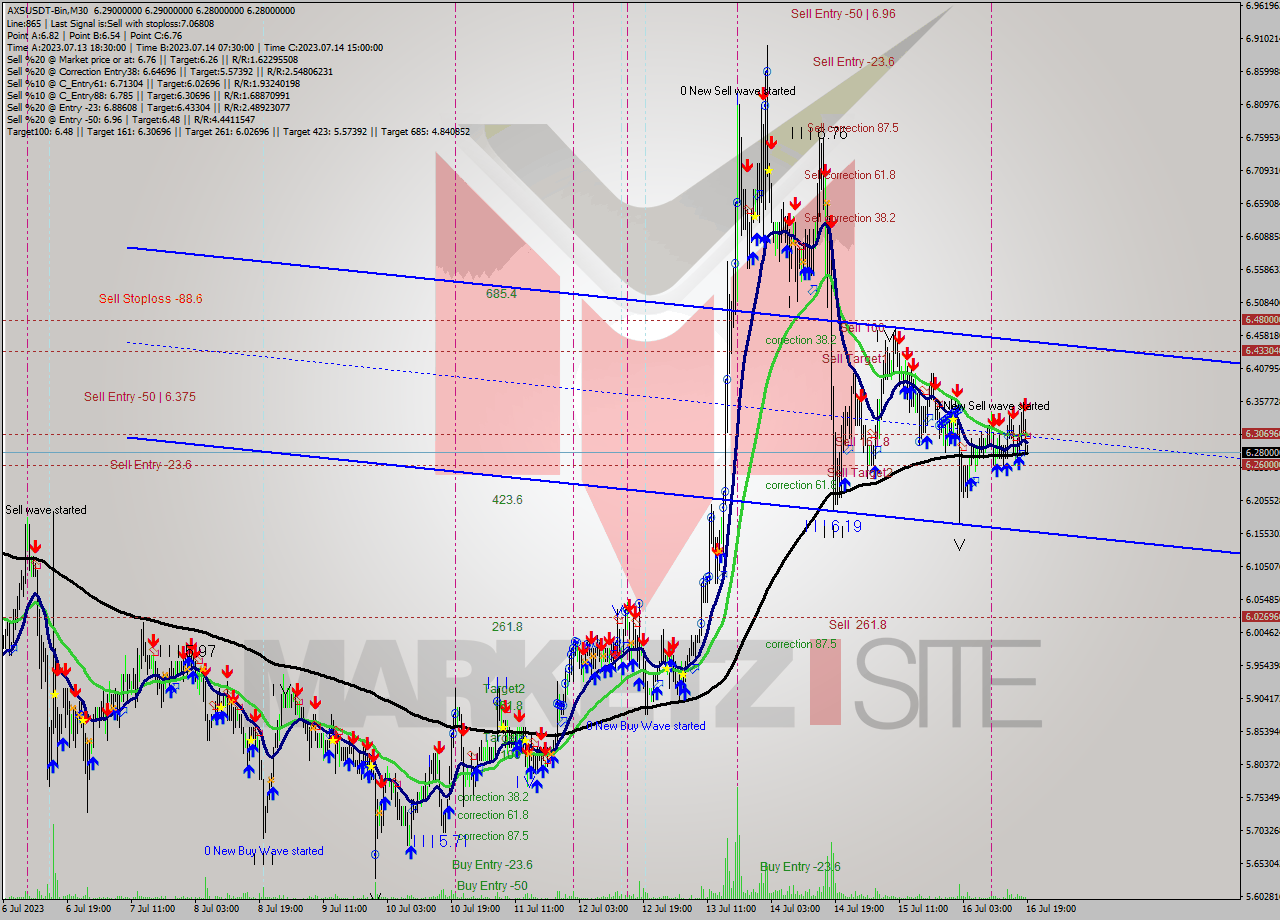Click the 'Target2' label above the buy wave
This screenshot has width=1280, height=920.
point(504,689)
